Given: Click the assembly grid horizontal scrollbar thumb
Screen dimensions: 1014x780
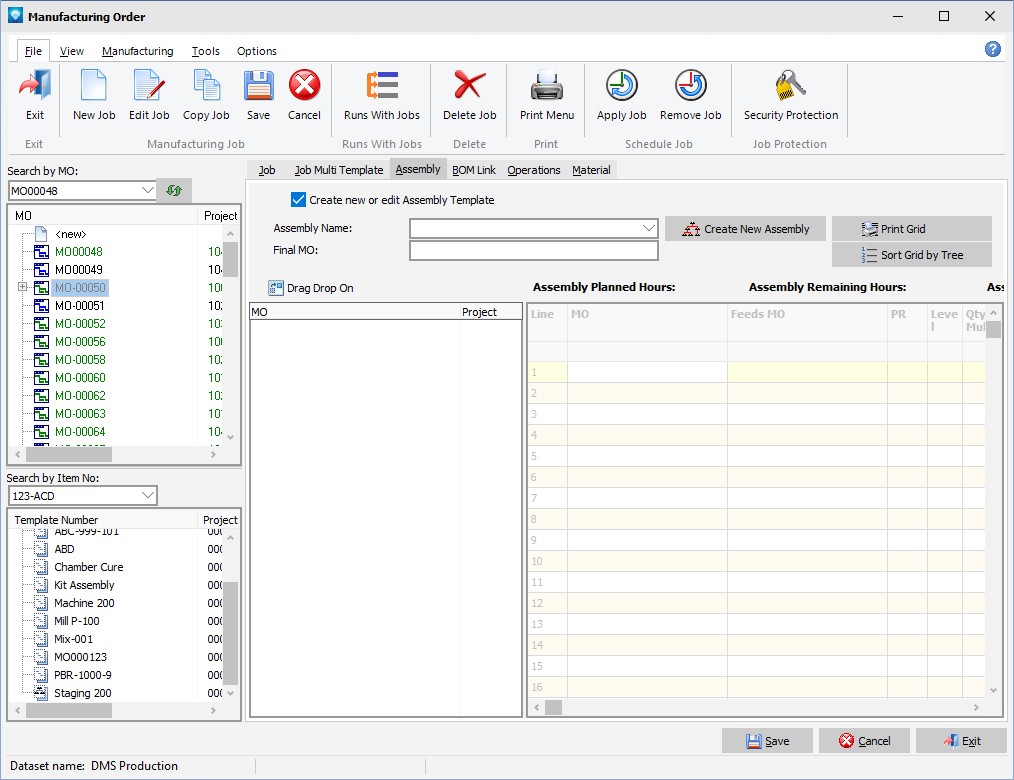Looking at the screenshot, I should [554, 708].
